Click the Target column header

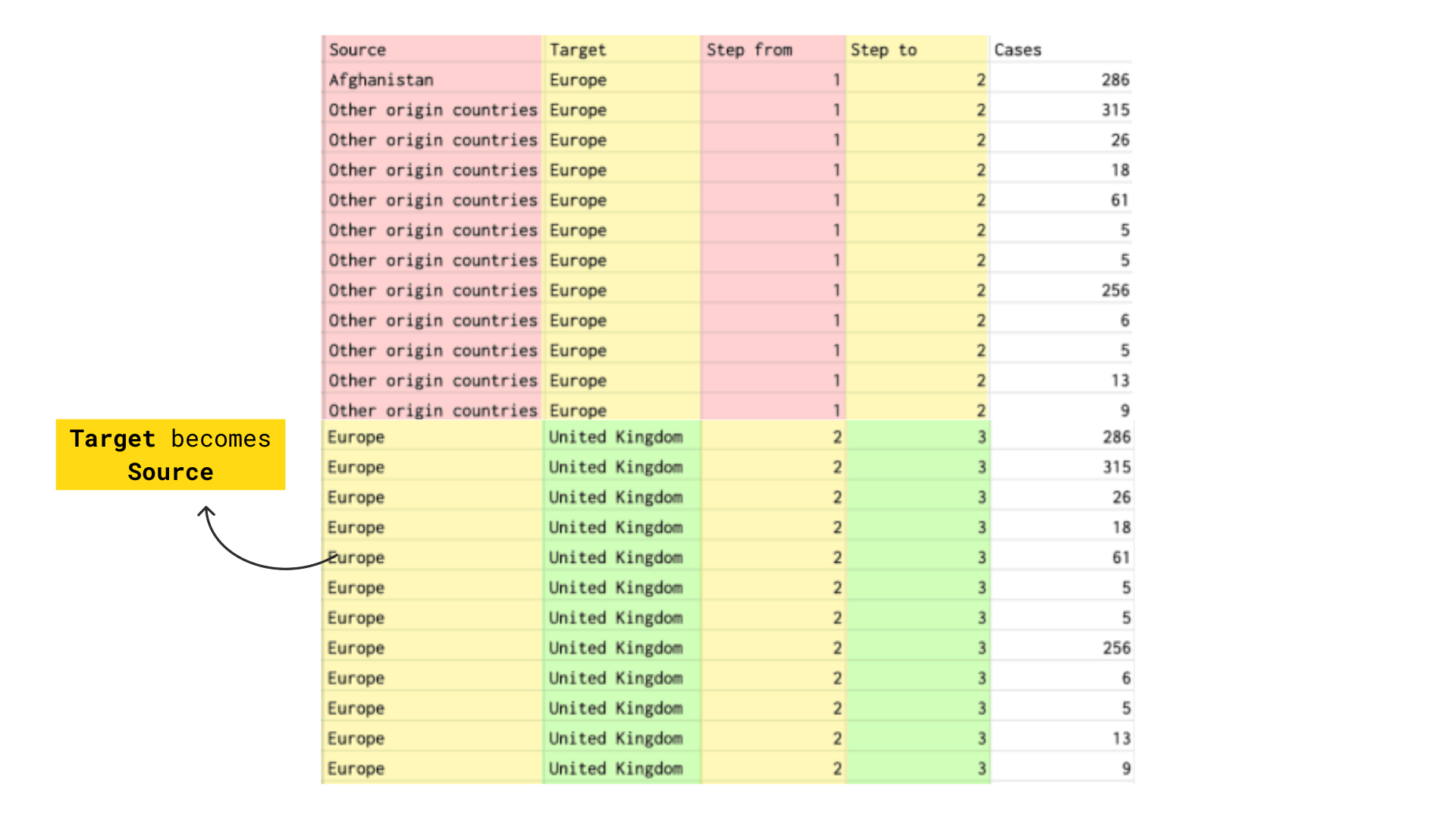point(578,50)
